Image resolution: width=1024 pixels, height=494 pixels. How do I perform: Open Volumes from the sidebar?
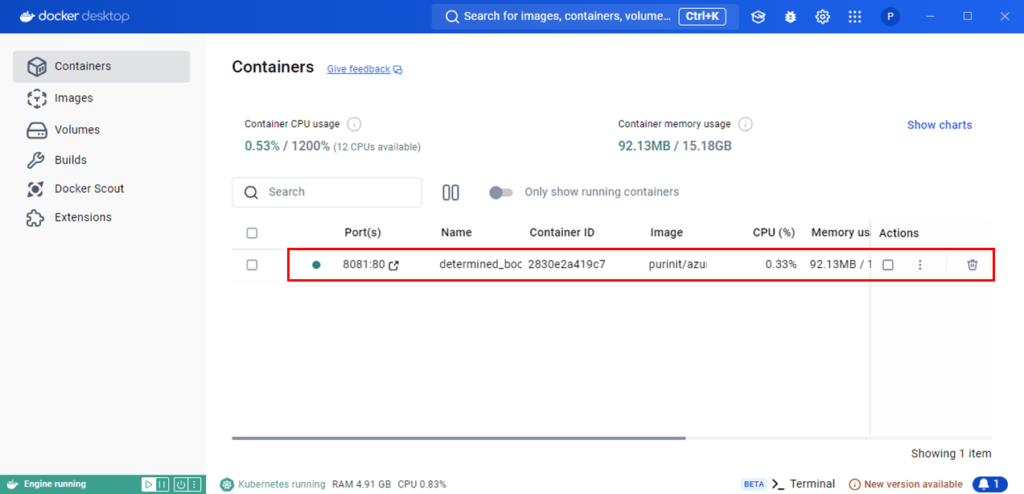point(76,130)
